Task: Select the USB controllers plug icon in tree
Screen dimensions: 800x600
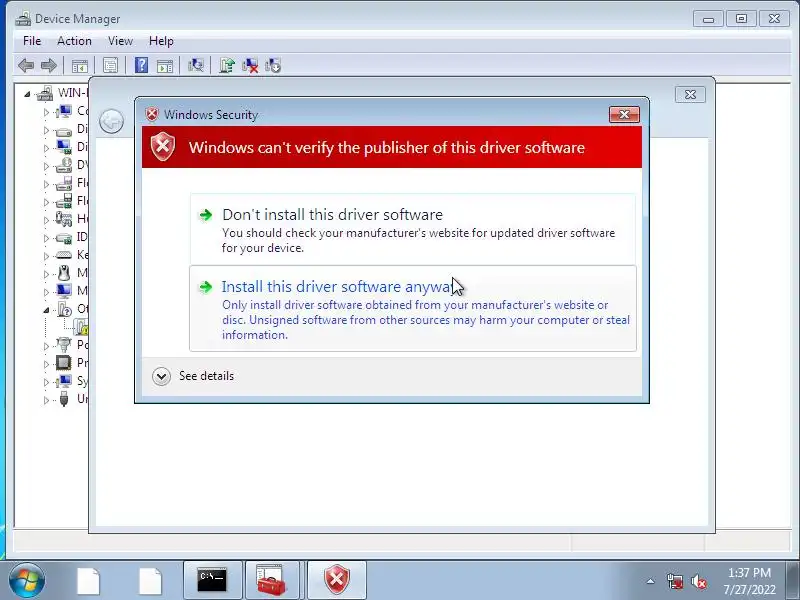Action: (64, 398)
